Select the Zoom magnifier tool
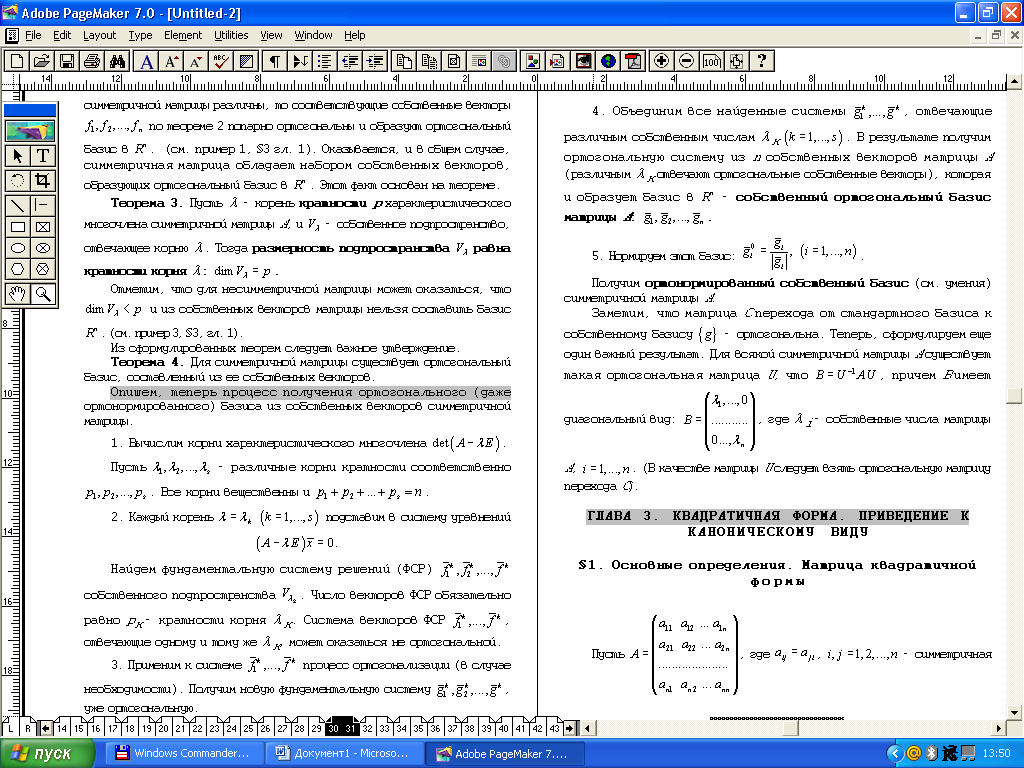Image resolution: width=1024 pixels, height=768 pixels. tap(42, 294)
